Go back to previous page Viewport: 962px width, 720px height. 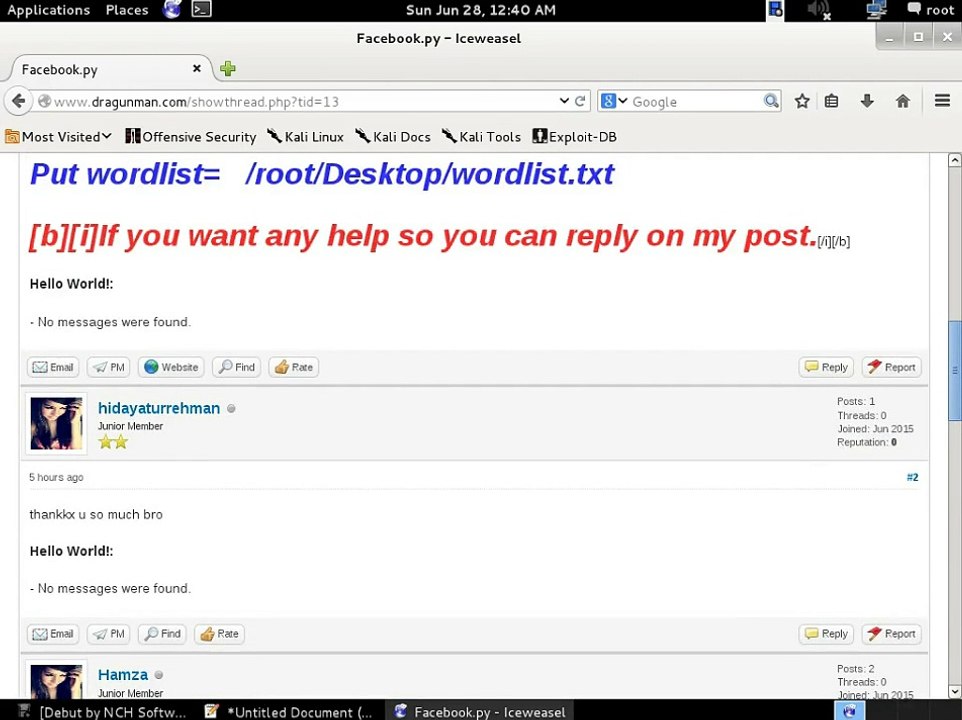point(18,101)
